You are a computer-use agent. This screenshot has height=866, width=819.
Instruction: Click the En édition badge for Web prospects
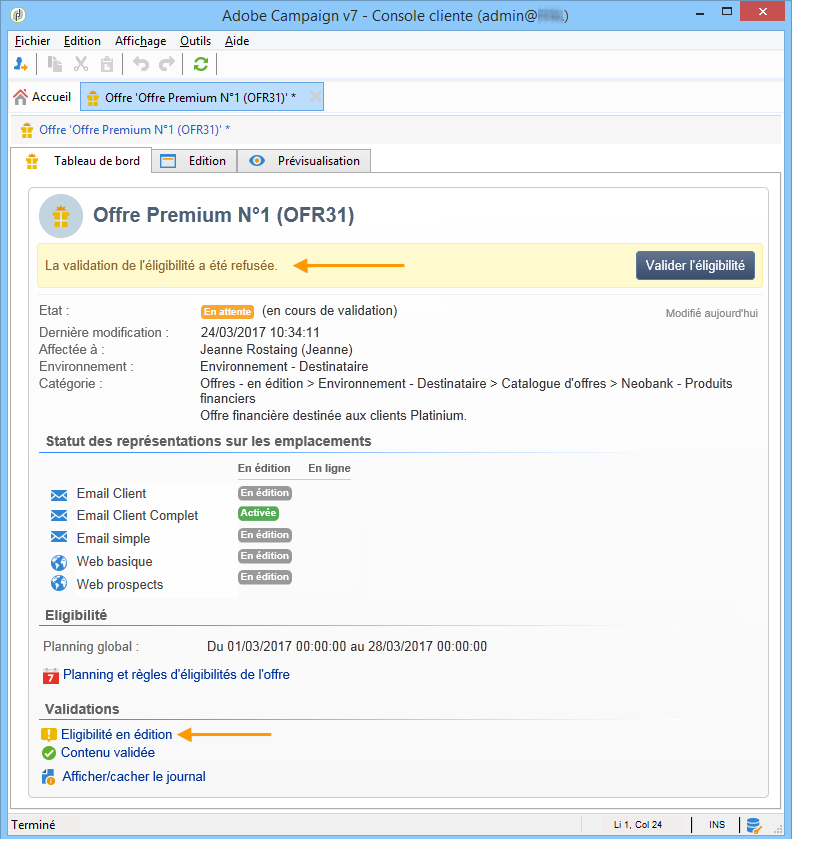[x=265, y=577]
